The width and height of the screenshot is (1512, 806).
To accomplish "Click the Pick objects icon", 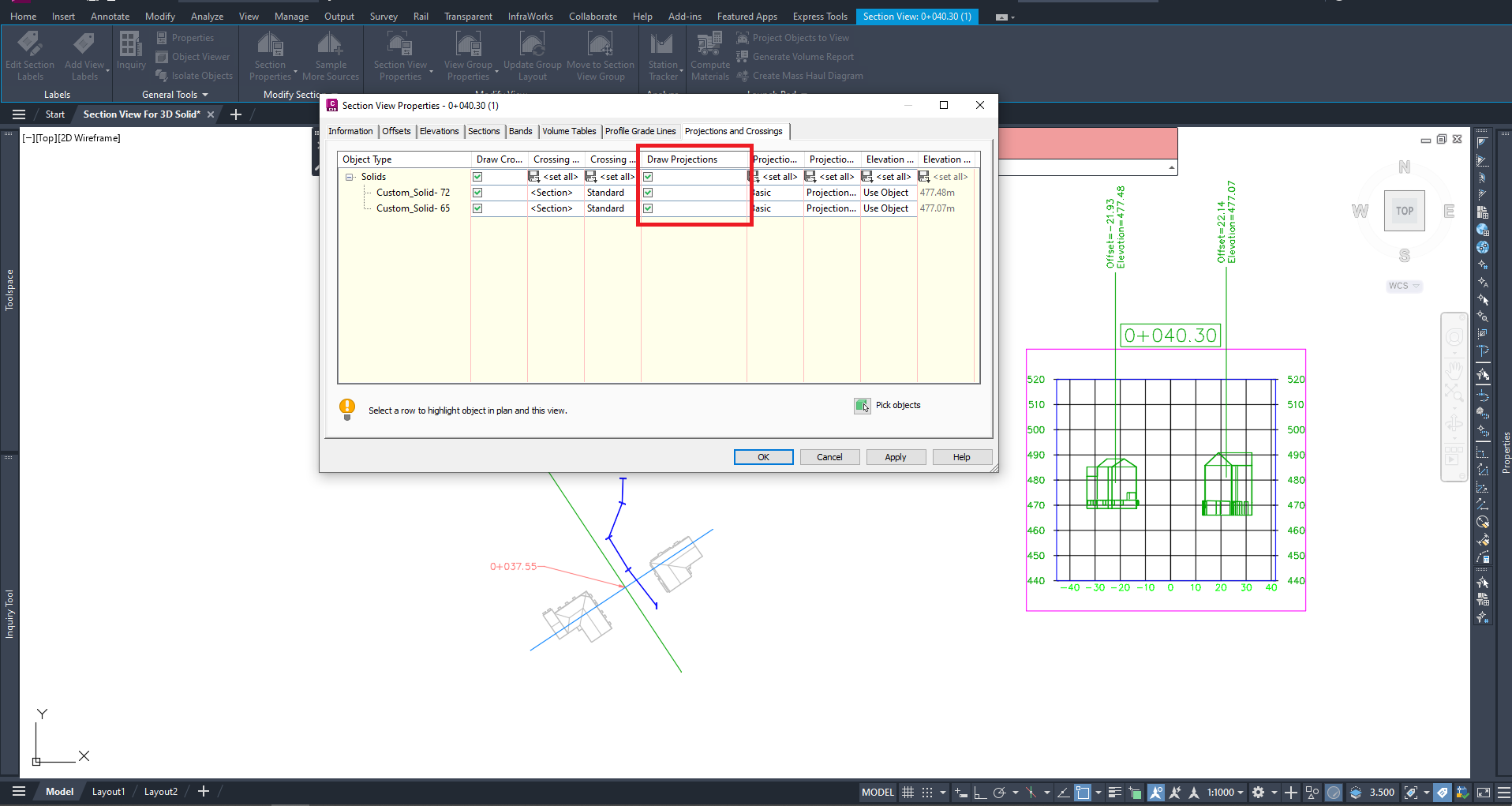I will 862,406.
